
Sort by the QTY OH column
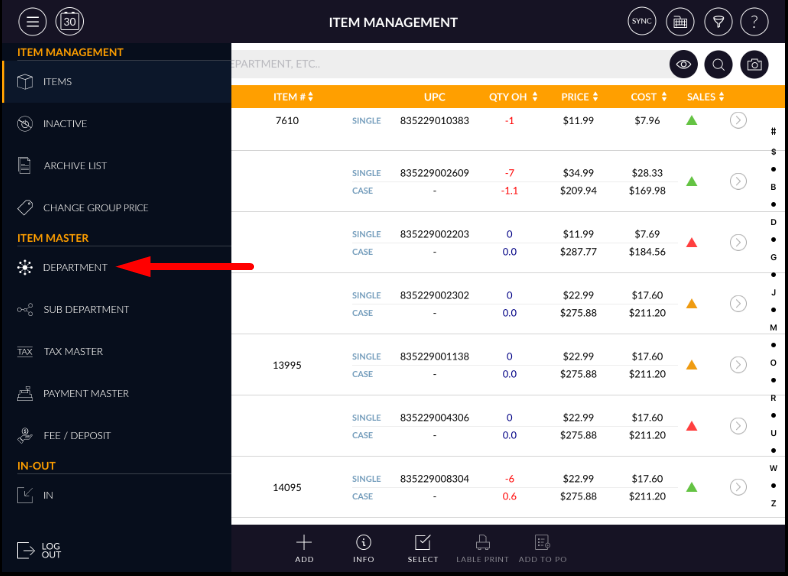click(514, 97)
